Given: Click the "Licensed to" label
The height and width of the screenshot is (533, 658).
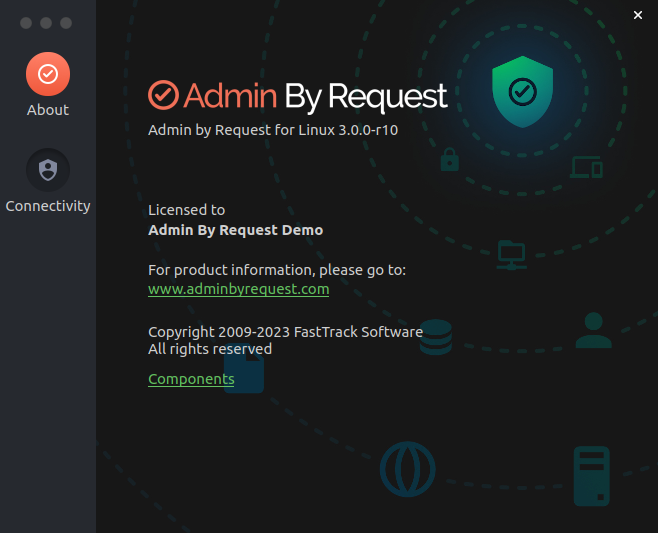Looking at the screenshot, I should [186, 210].
